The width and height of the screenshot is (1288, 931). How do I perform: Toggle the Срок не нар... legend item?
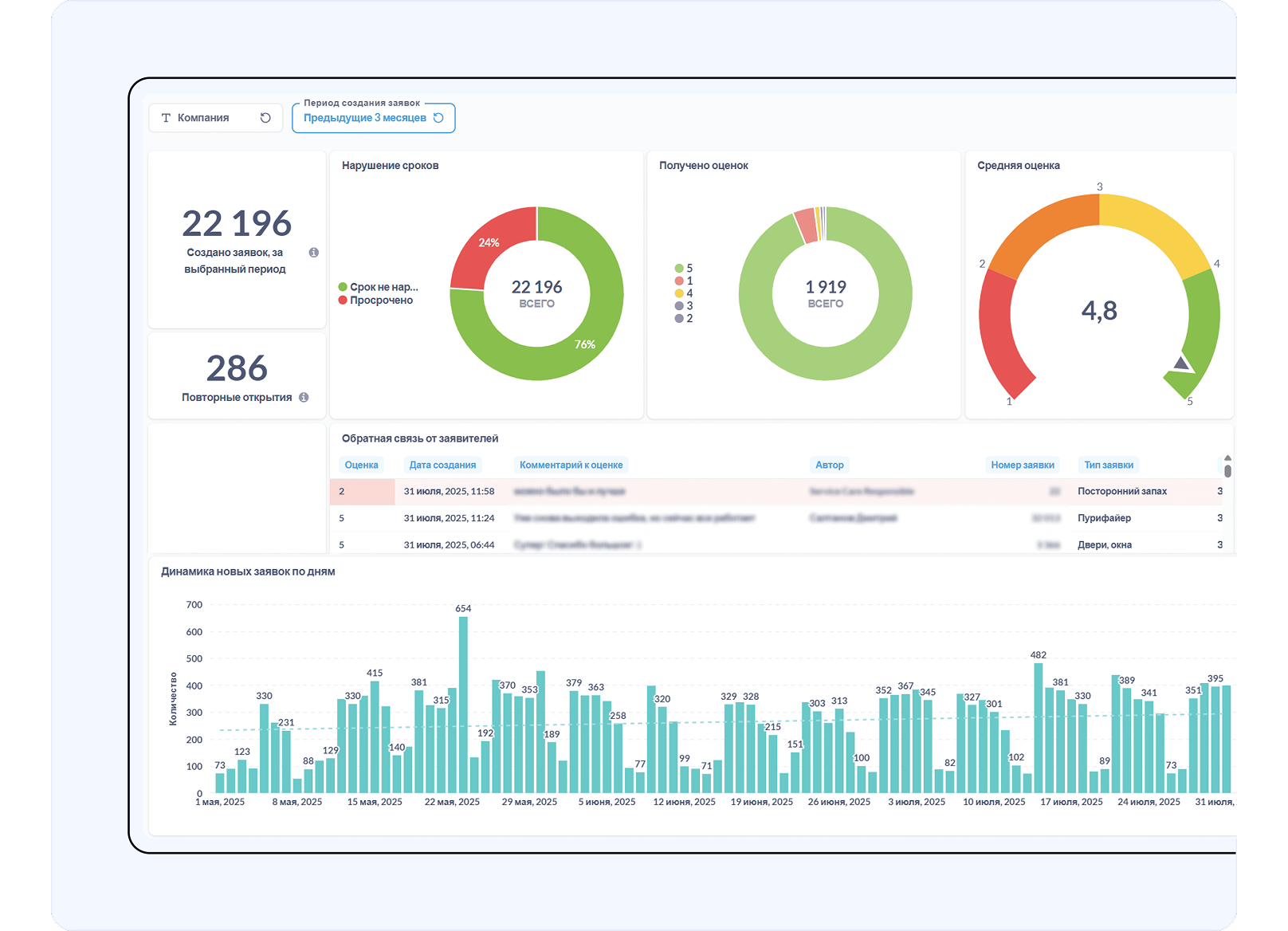point(378,287)
